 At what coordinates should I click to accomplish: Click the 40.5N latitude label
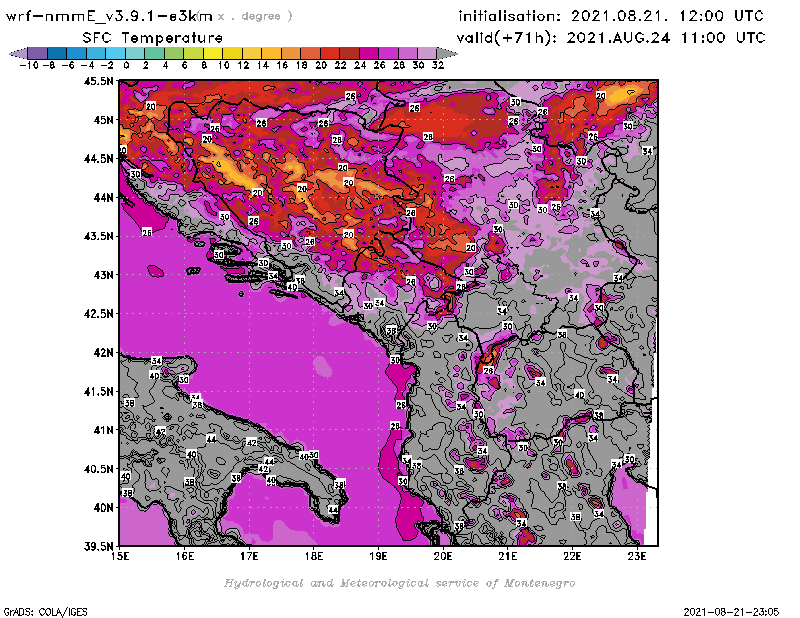click(x=99, y=469)
